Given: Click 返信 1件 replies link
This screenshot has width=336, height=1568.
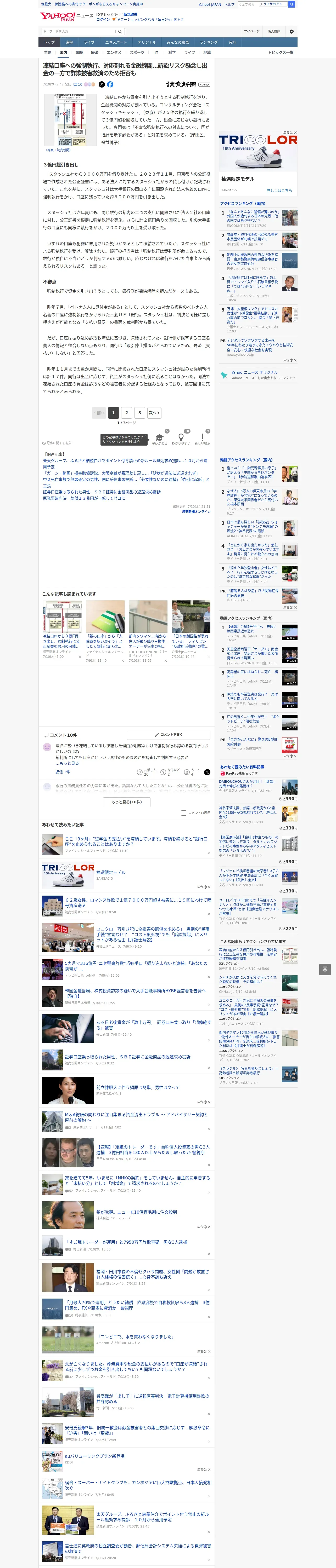Looking at the screenshot, I should pyautogui.click(x=63, y=772).
